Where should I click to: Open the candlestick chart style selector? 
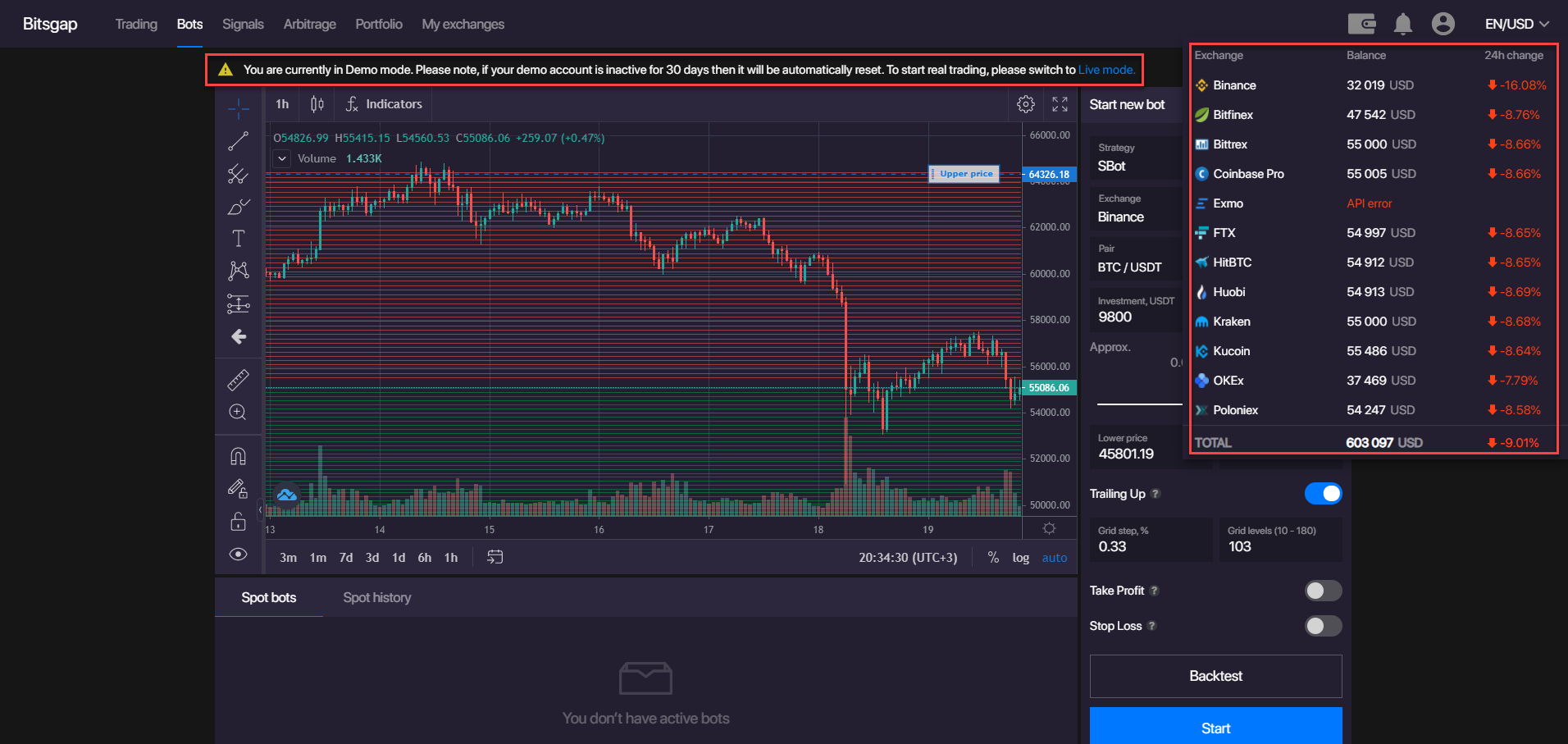tap(317, 104)
